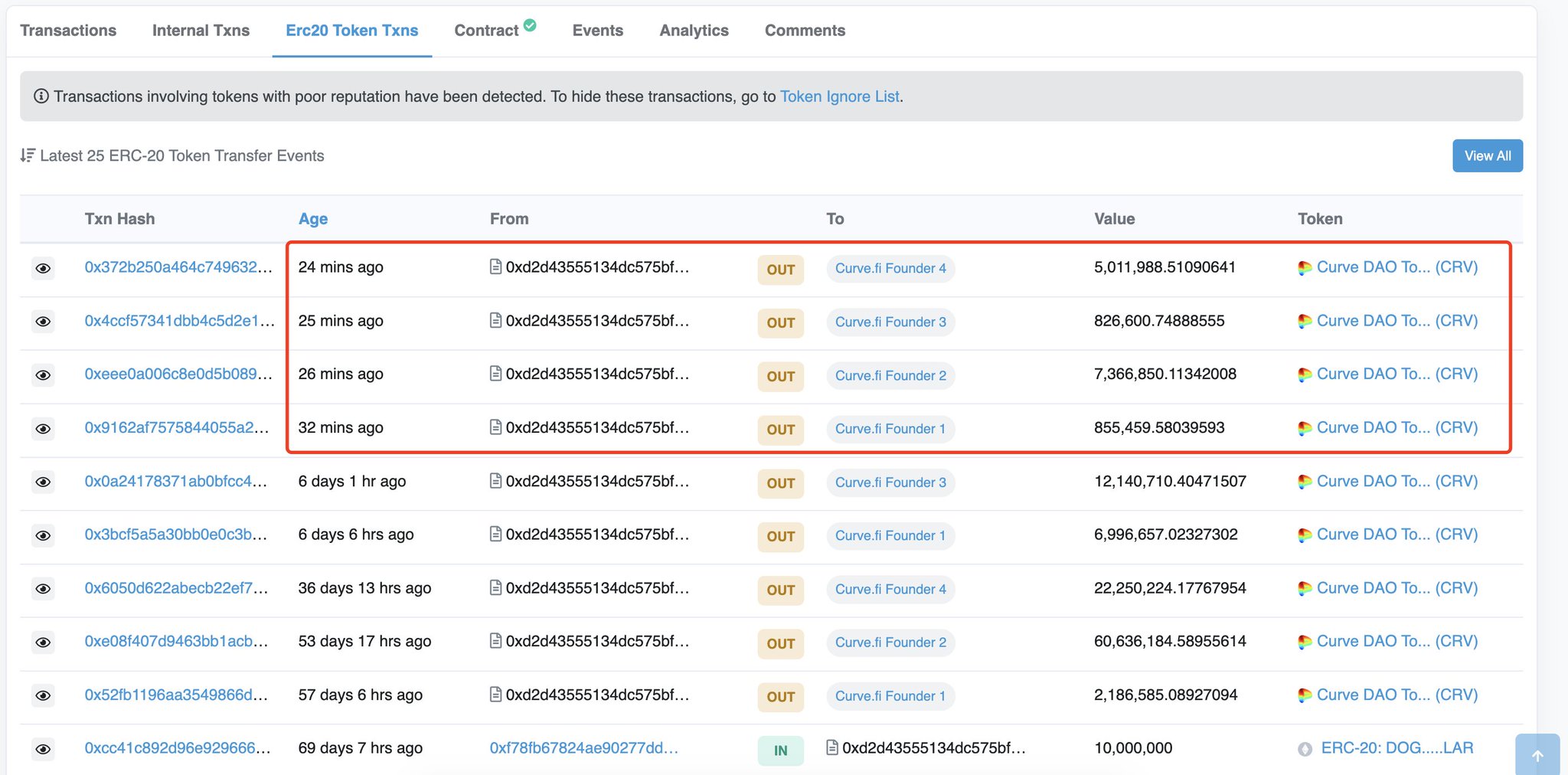Open Curve DAO Token link in 7,366,850.11342008 row
This screenshot has width=1568, height=775.
tap(1397, 374)
